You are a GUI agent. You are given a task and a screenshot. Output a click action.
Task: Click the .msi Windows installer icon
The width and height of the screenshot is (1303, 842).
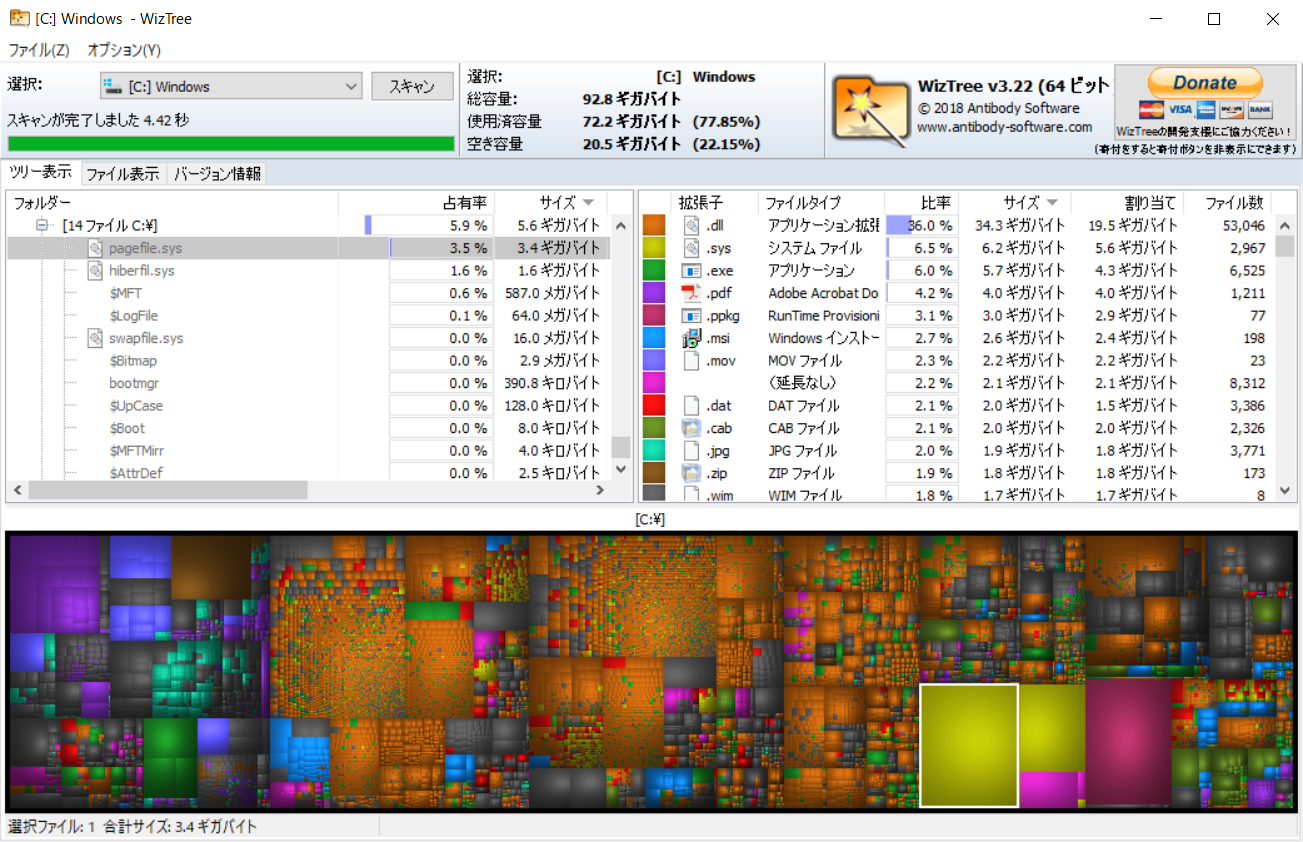691,338
